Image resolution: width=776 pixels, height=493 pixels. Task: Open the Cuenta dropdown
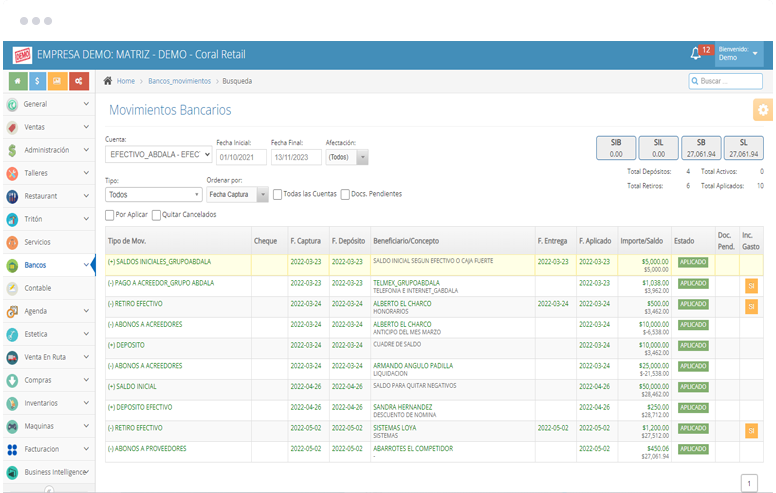coord(158,155)
